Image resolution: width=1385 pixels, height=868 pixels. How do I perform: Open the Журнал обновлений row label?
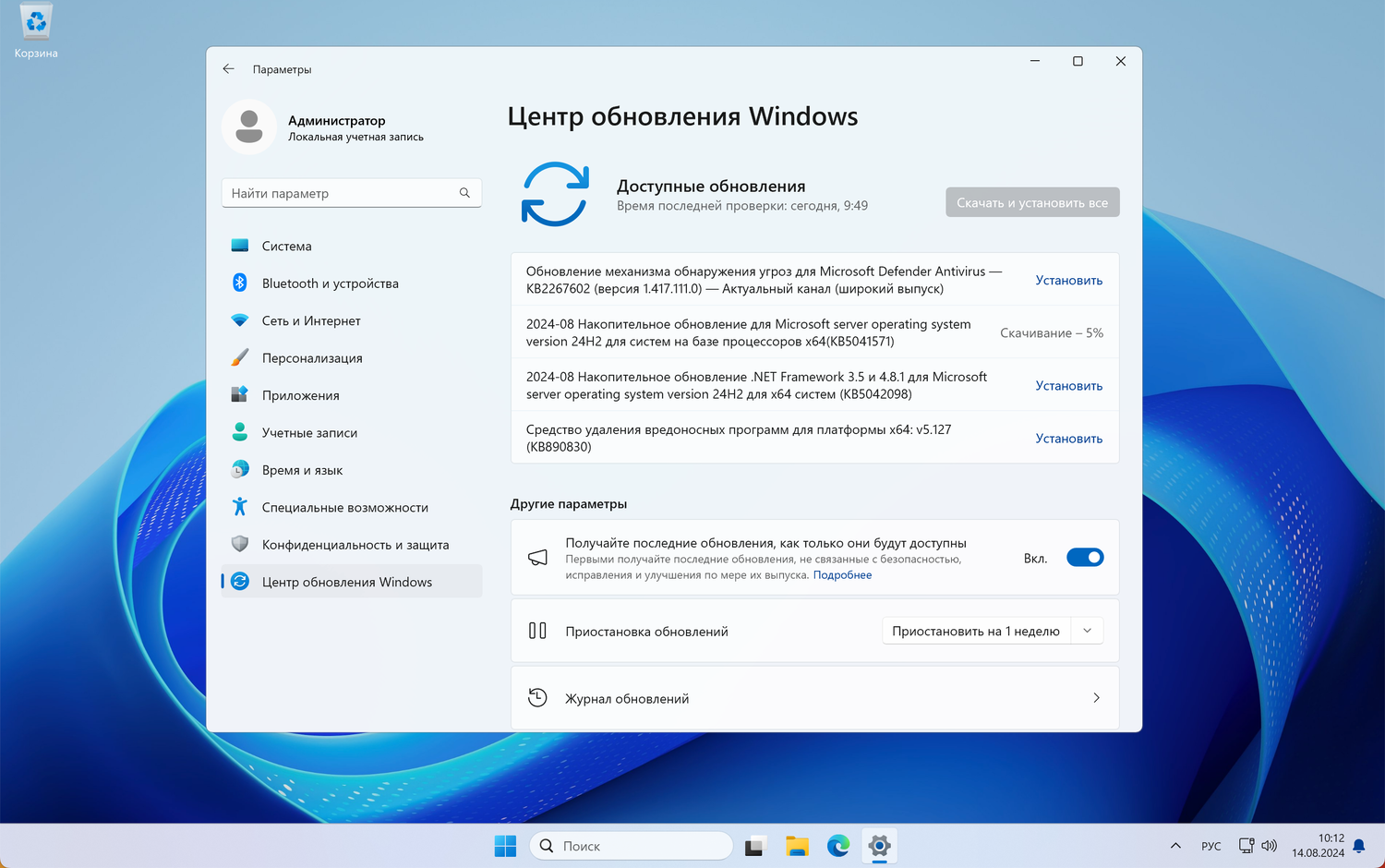627,698
